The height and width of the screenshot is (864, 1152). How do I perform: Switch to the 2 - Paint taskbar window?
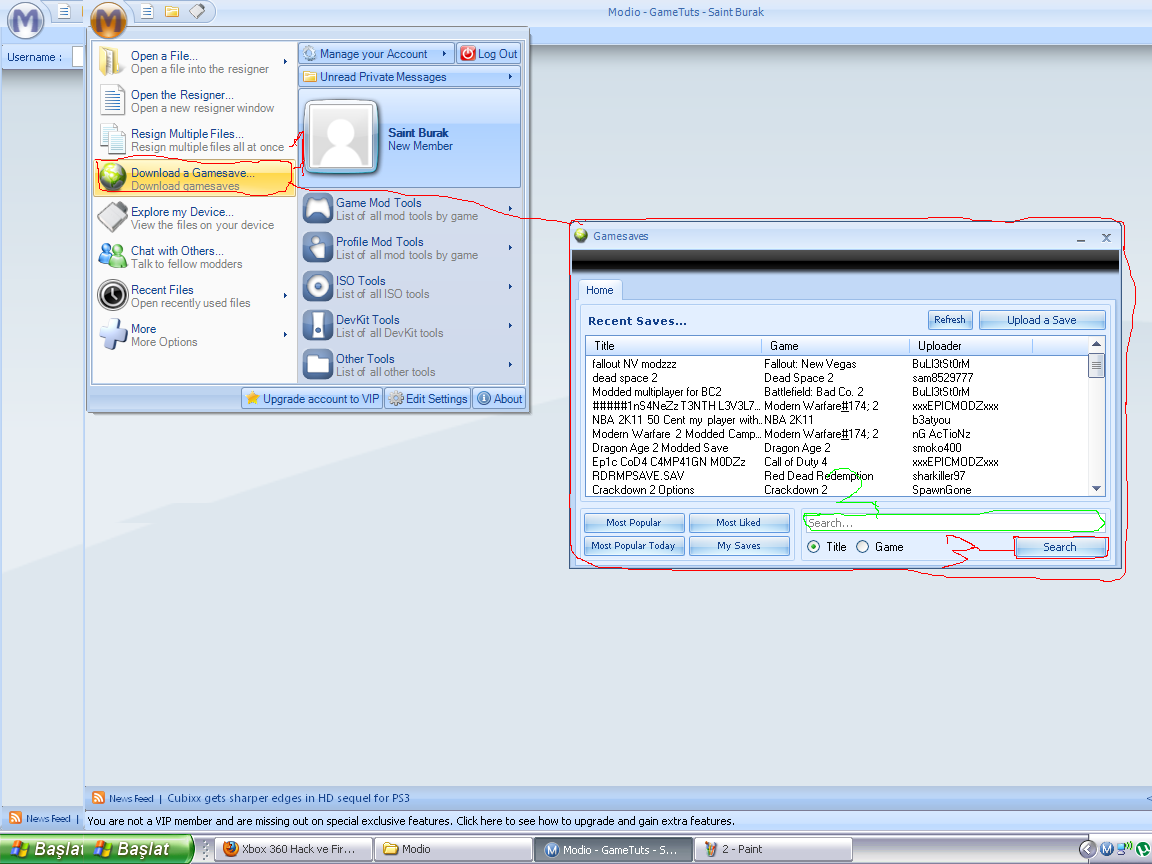tap(773, 849)
